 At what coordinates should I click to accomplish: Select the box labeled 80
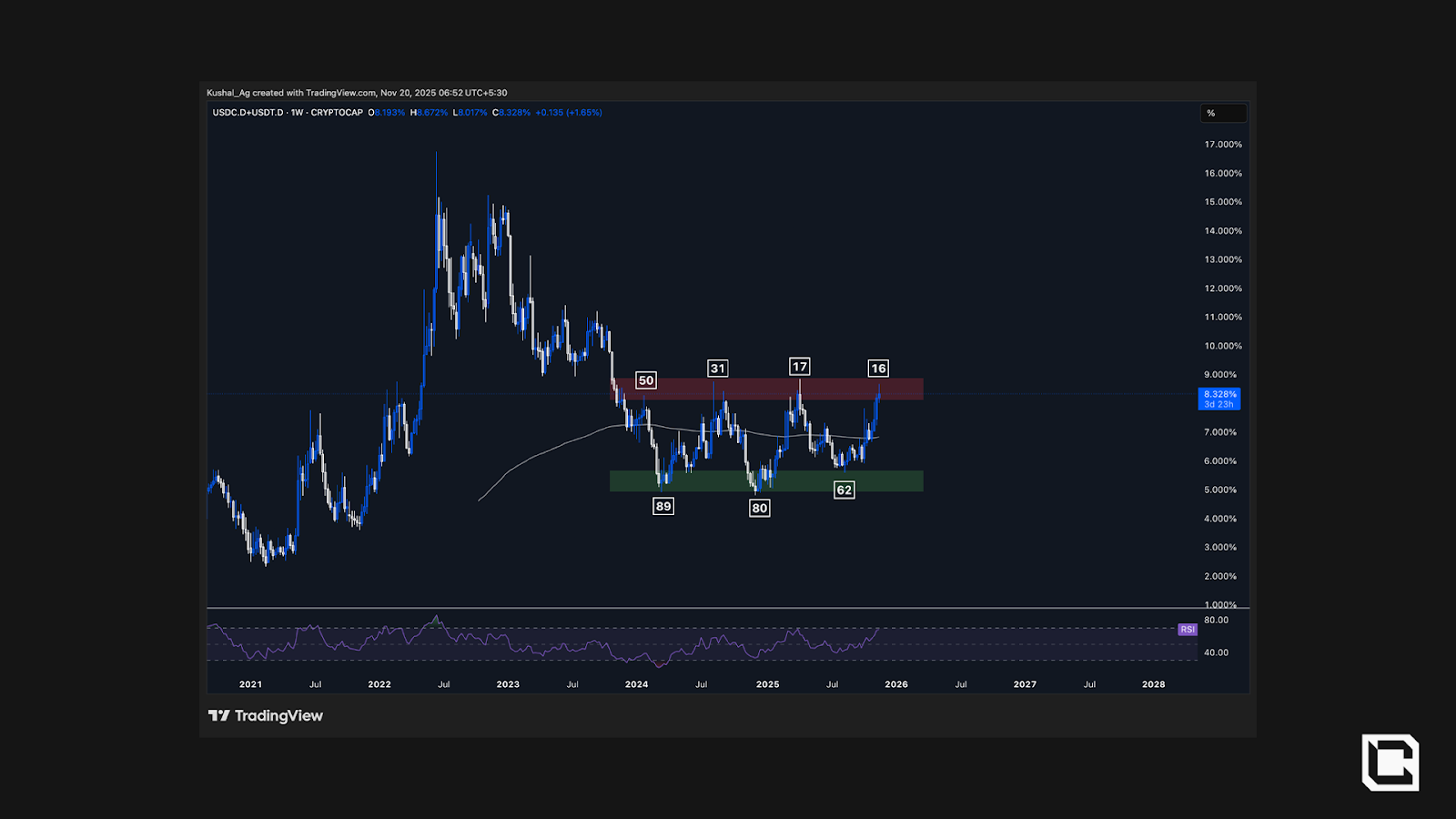pyautogui.click(x=760, y=508)
